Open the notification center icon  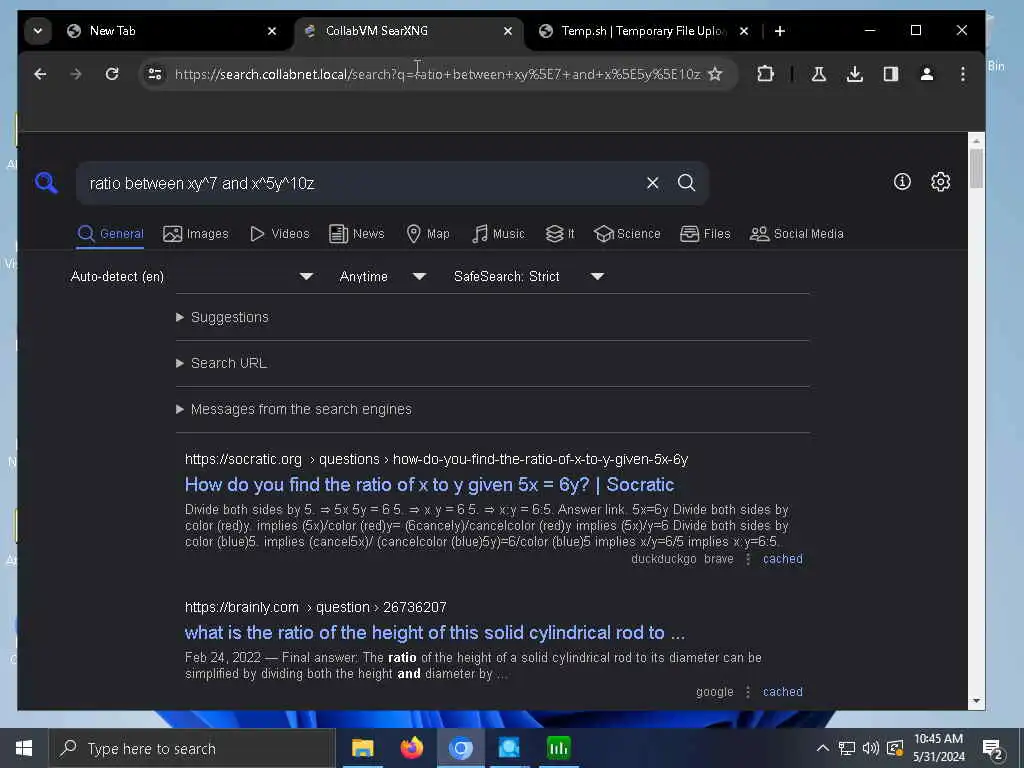tap(993, 748)
